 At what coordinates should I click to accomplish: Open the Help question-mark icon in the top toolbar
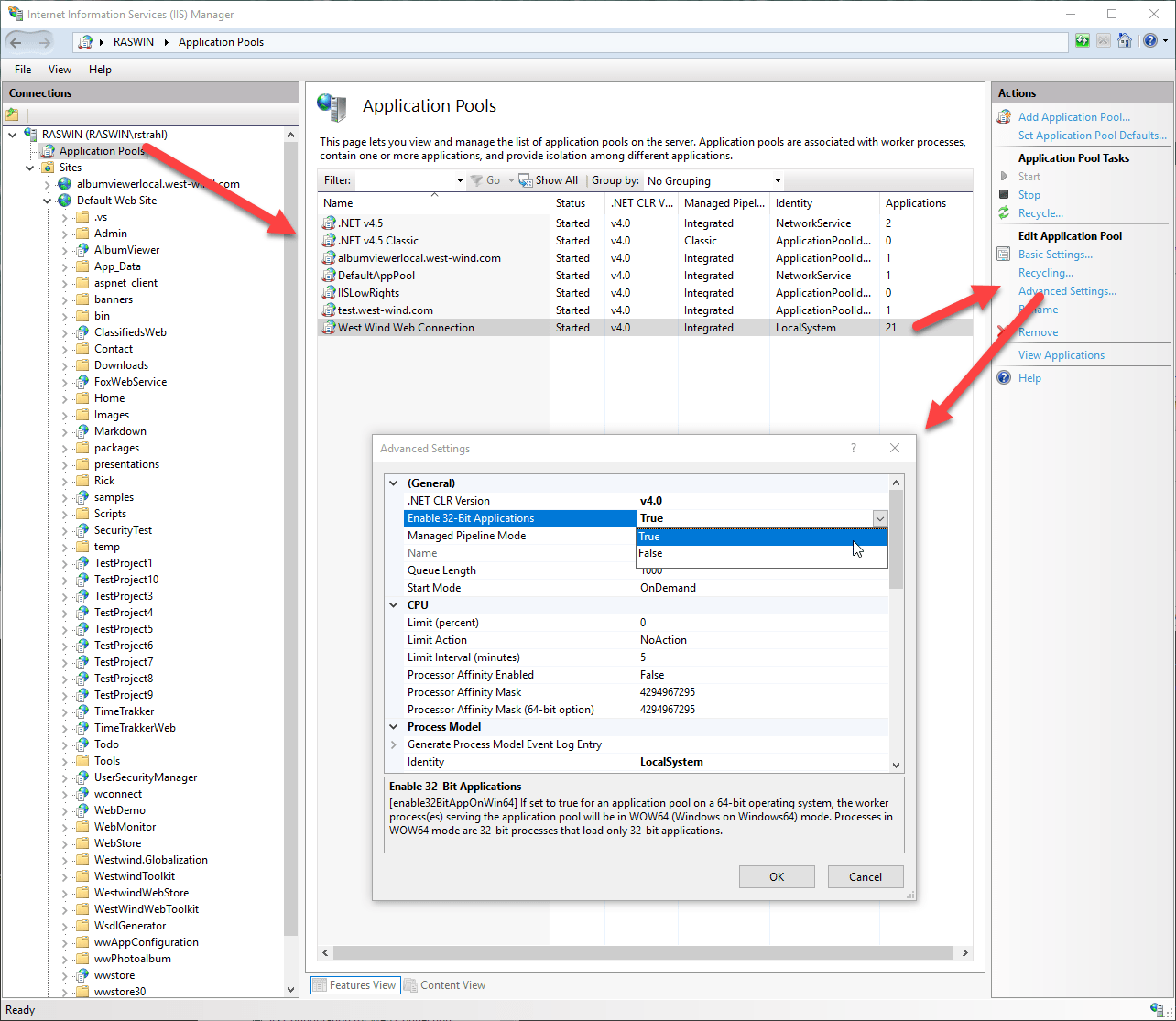click(x=1150, y=41)
